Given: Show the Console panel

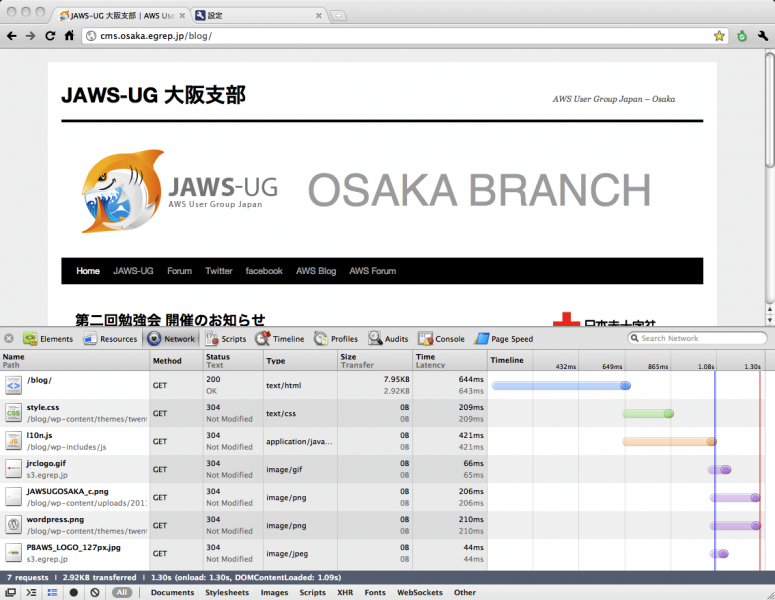Looking at the screenshot, I should pyautogui.click(x=441, y=339).
